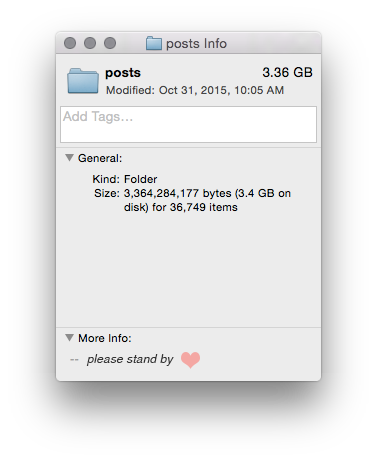This screenshot has height=455, width=377.
Task: Click the please stand by text
Action: coord(130,359)
